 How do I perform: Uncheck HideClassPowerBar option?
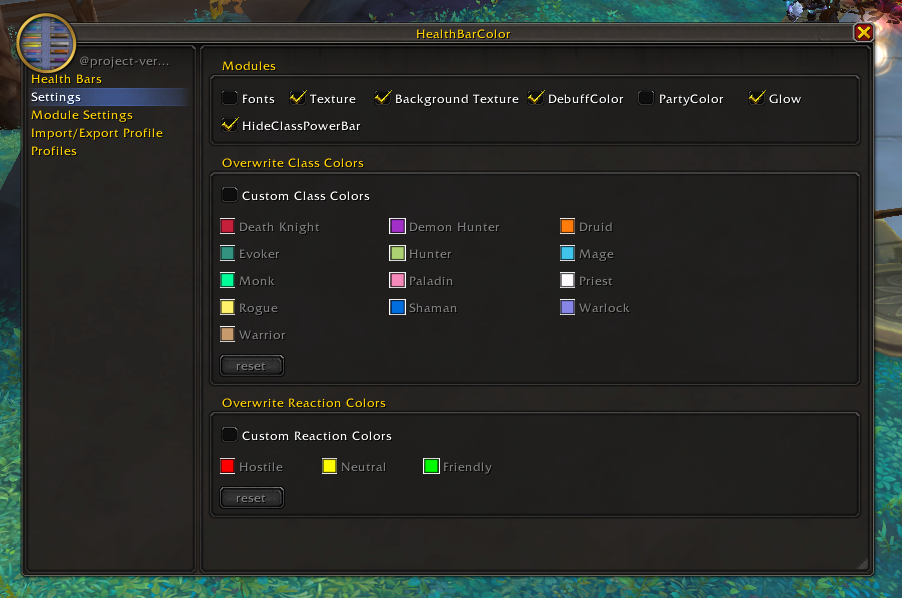click(230, 126)
